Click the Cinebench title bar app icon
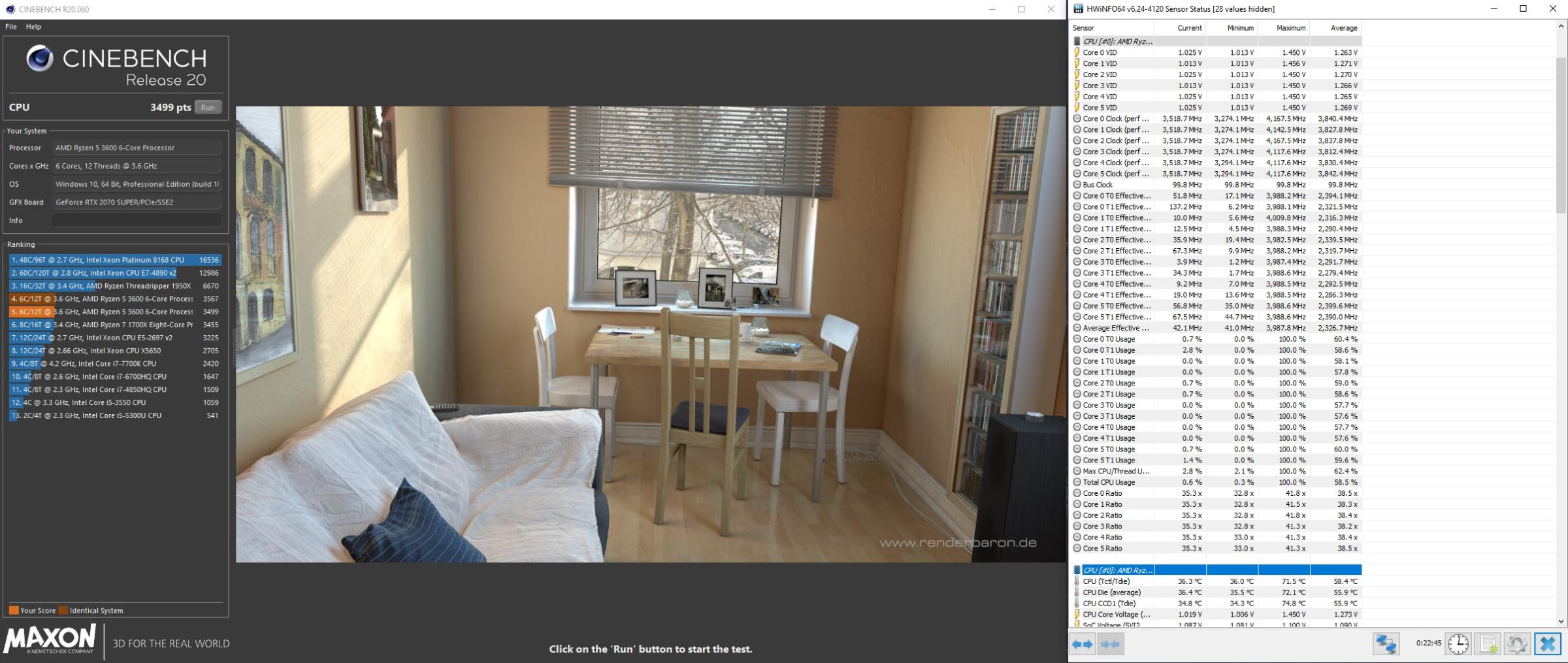The width and height of the screenshot is (1568, 663). tap(10, 9)
